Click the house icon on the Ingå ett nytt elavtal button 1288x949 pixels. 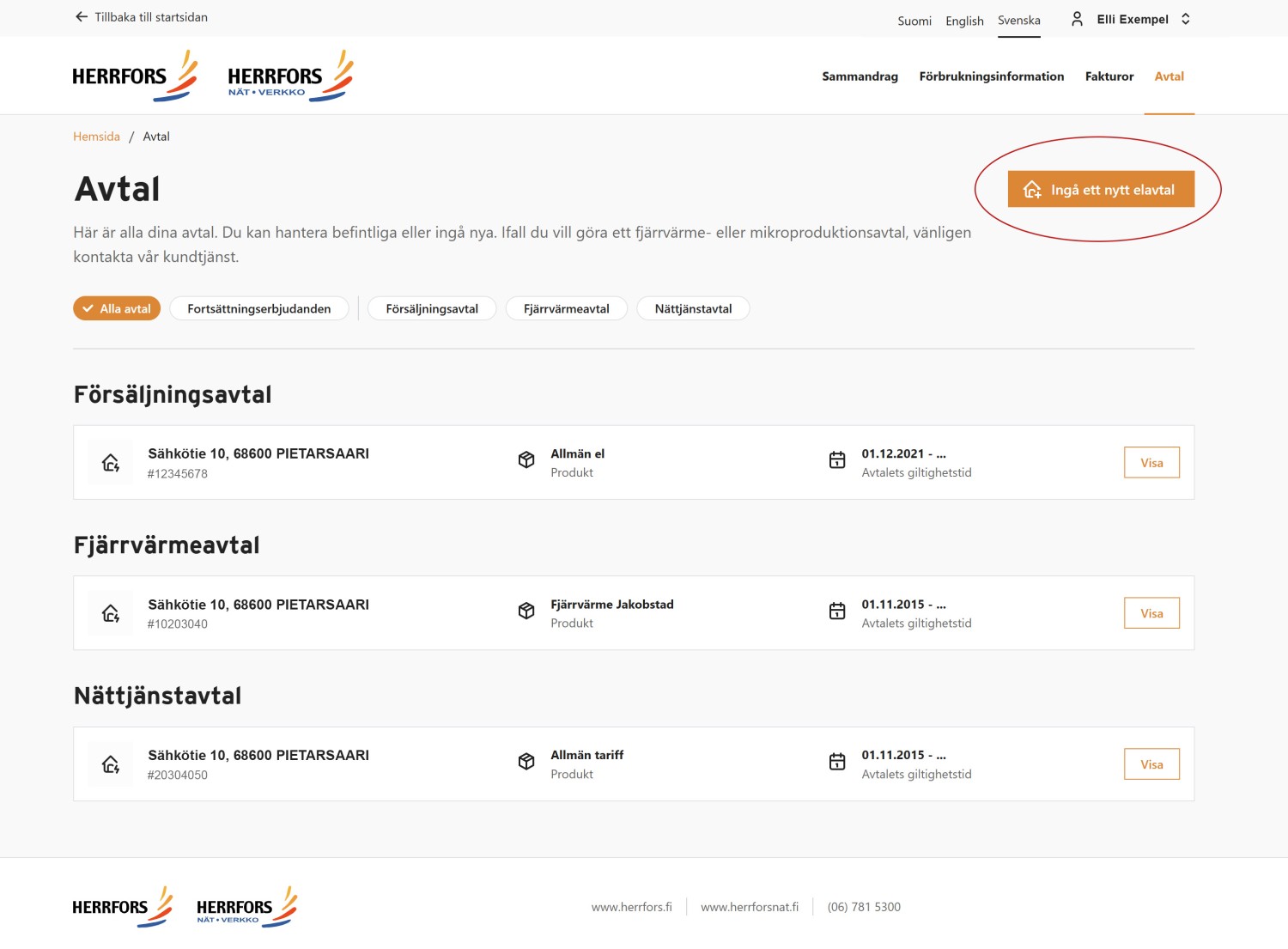pyautogui.click(x=1032, y=189)
